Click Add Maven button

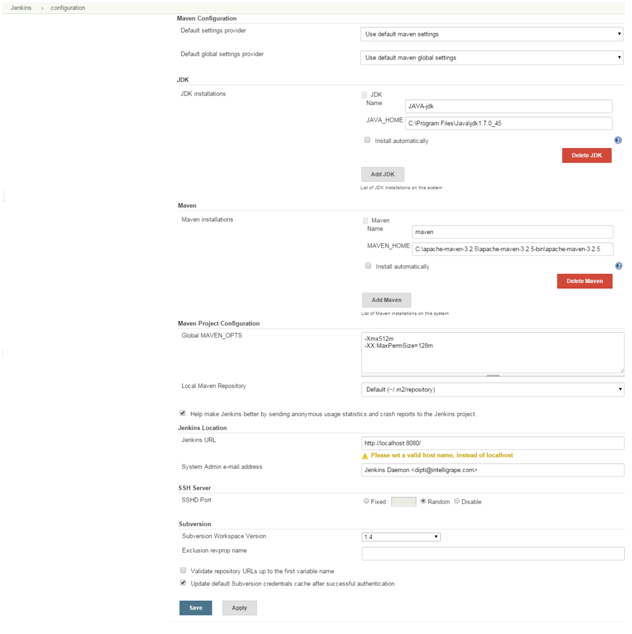click(387, 300)
